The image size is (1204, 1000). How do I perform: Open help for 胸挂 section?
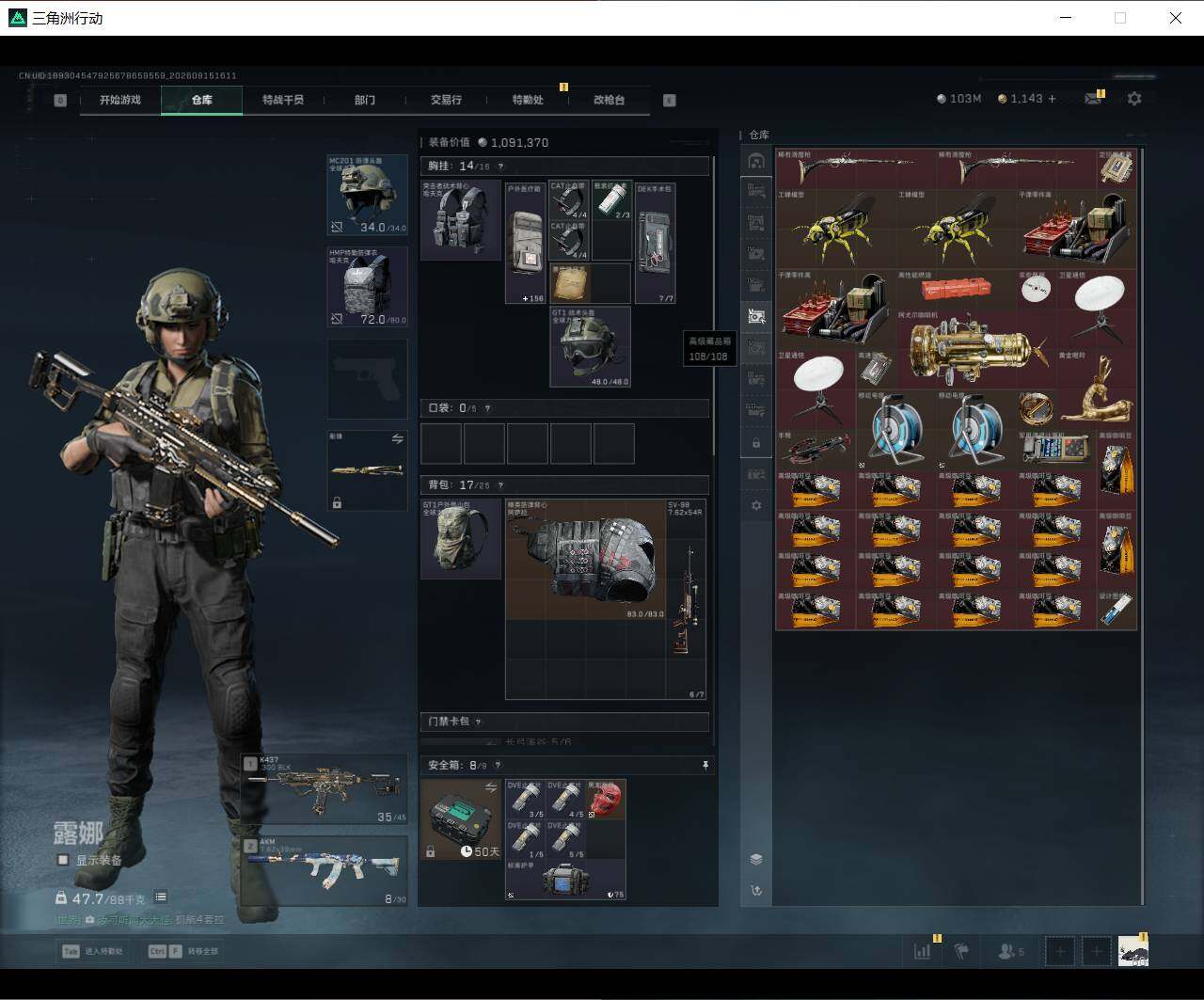[499, 167]
